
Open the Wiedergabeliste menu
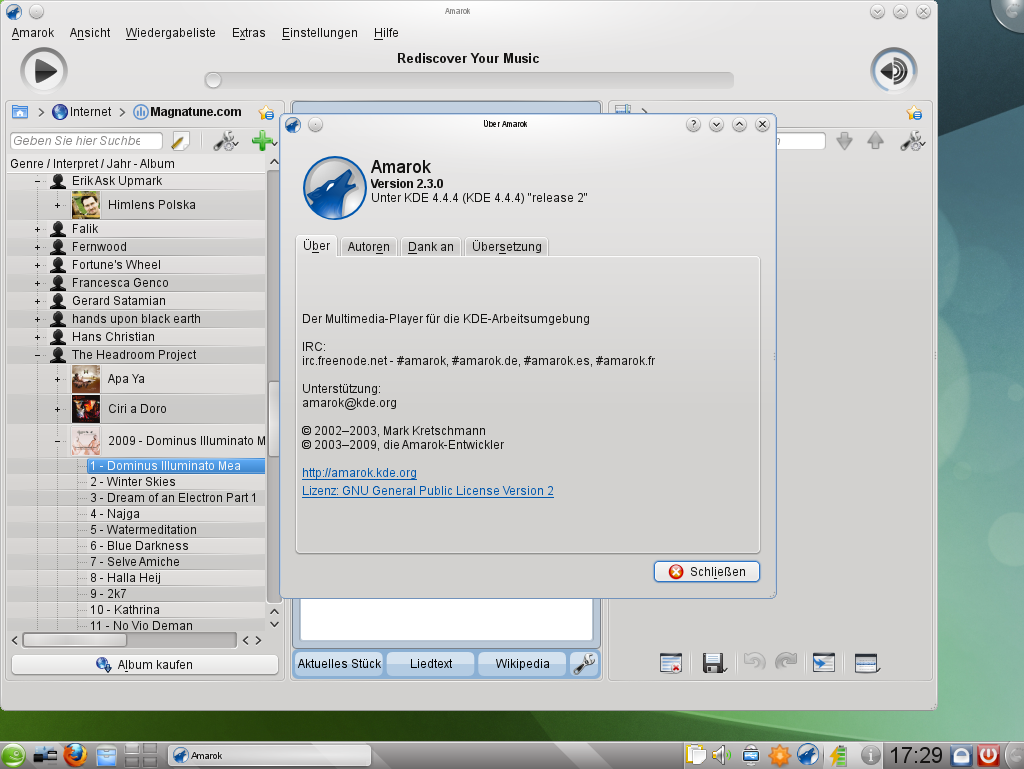pyautogui.click(x=170, y=33)
